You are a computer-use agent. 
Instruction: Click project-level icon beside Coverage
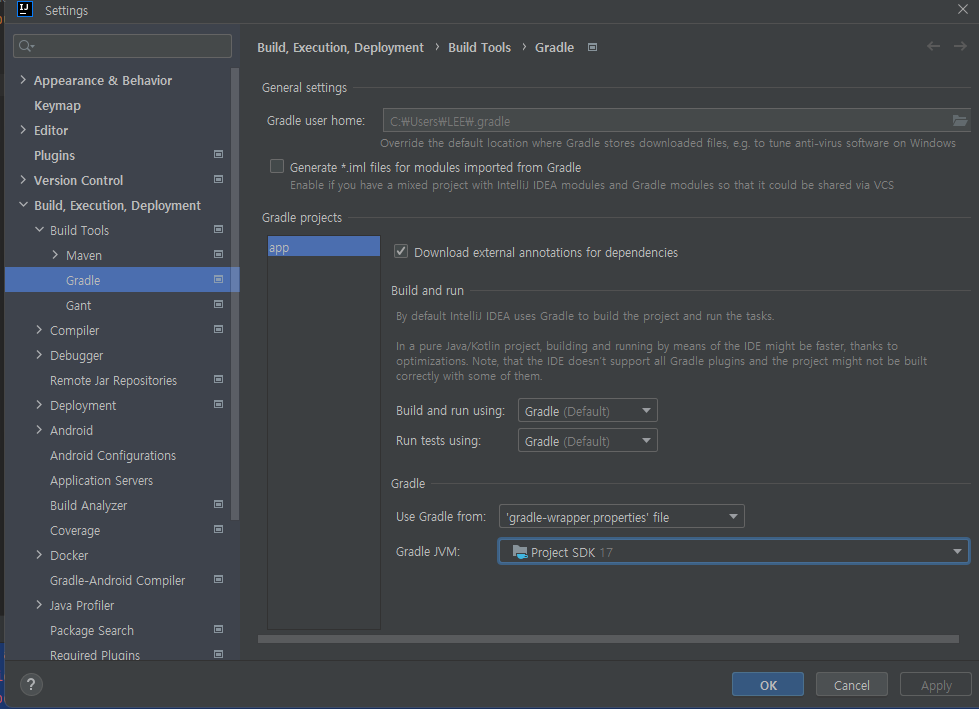219,529
